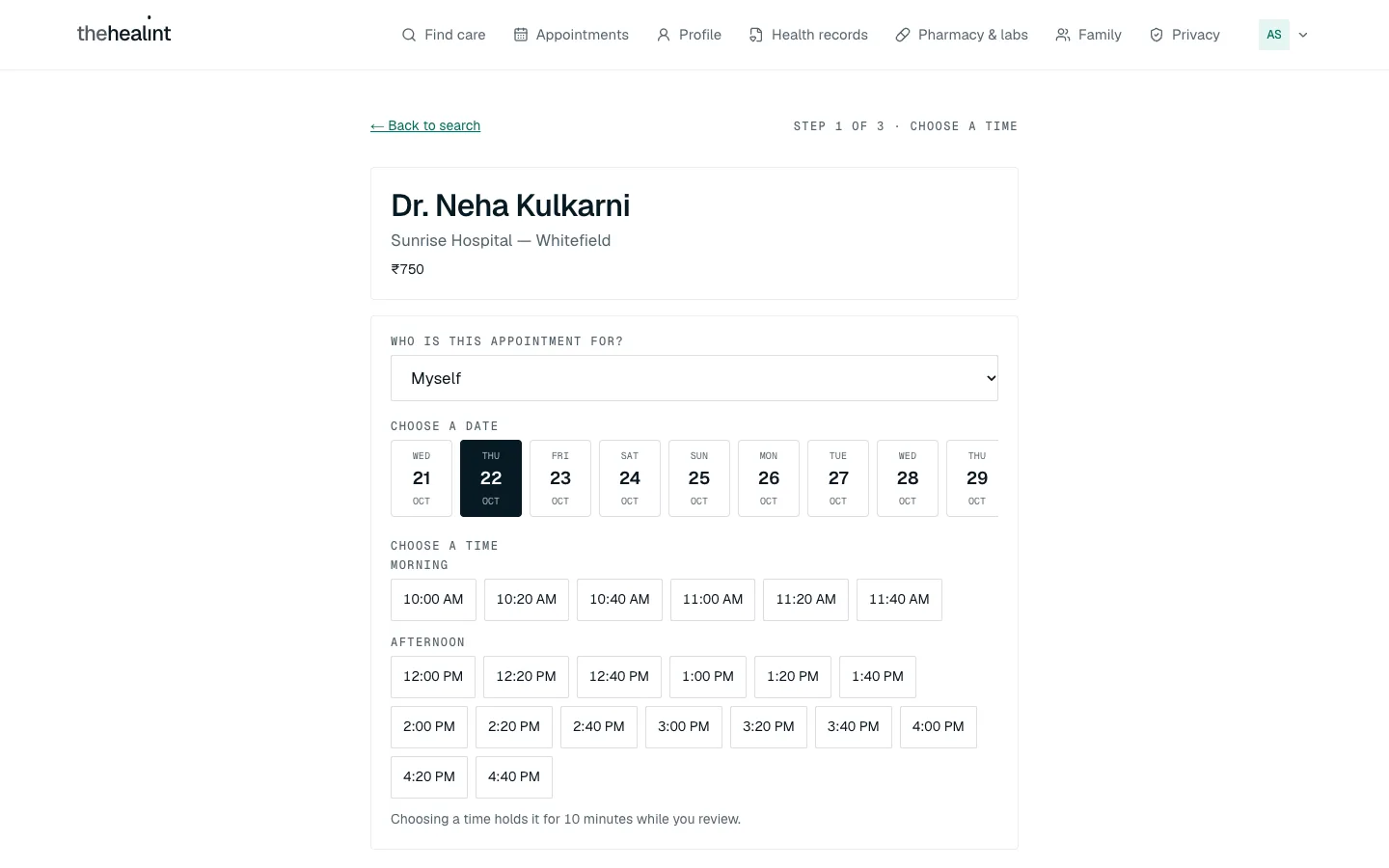Go to thehealint home logo

pyautogui.click(x=123, y=32)
